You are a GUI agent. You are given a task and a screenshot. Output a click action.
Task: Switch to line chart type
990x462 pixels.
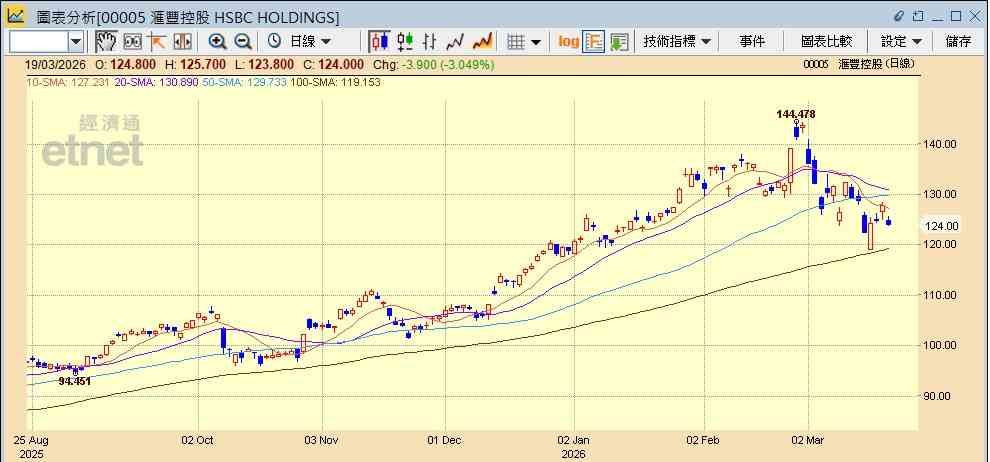point(455,42)
